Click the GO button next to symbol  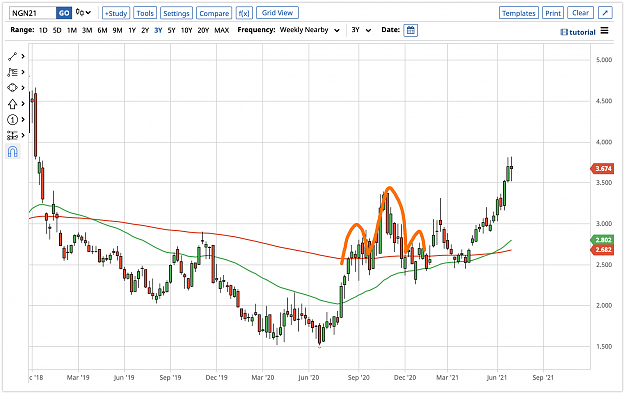[x=64, y=13]
